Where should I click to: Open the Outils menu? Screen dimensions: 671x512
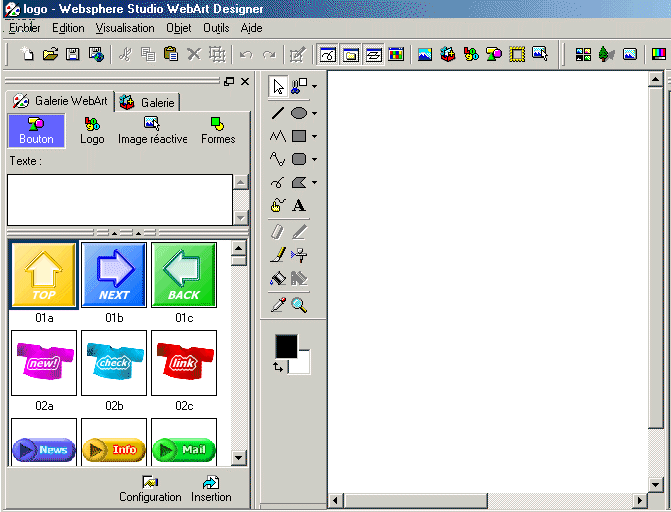(x=216, y=28)
